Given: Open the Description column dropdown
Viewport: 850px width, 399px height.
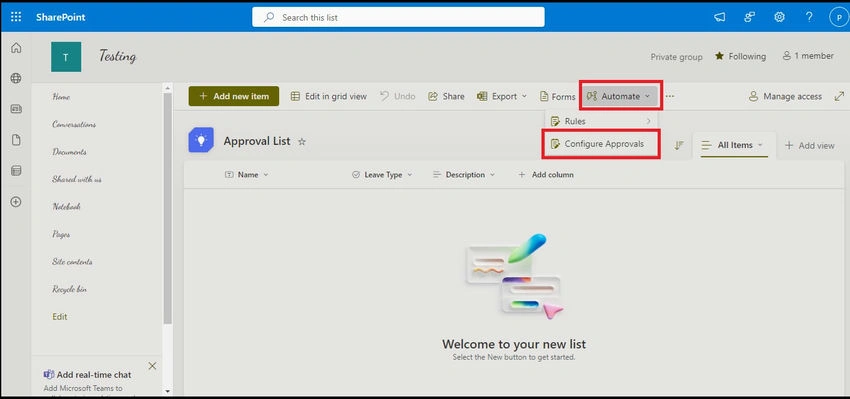Looking at the screenshot, I should (x=464, y=175).
